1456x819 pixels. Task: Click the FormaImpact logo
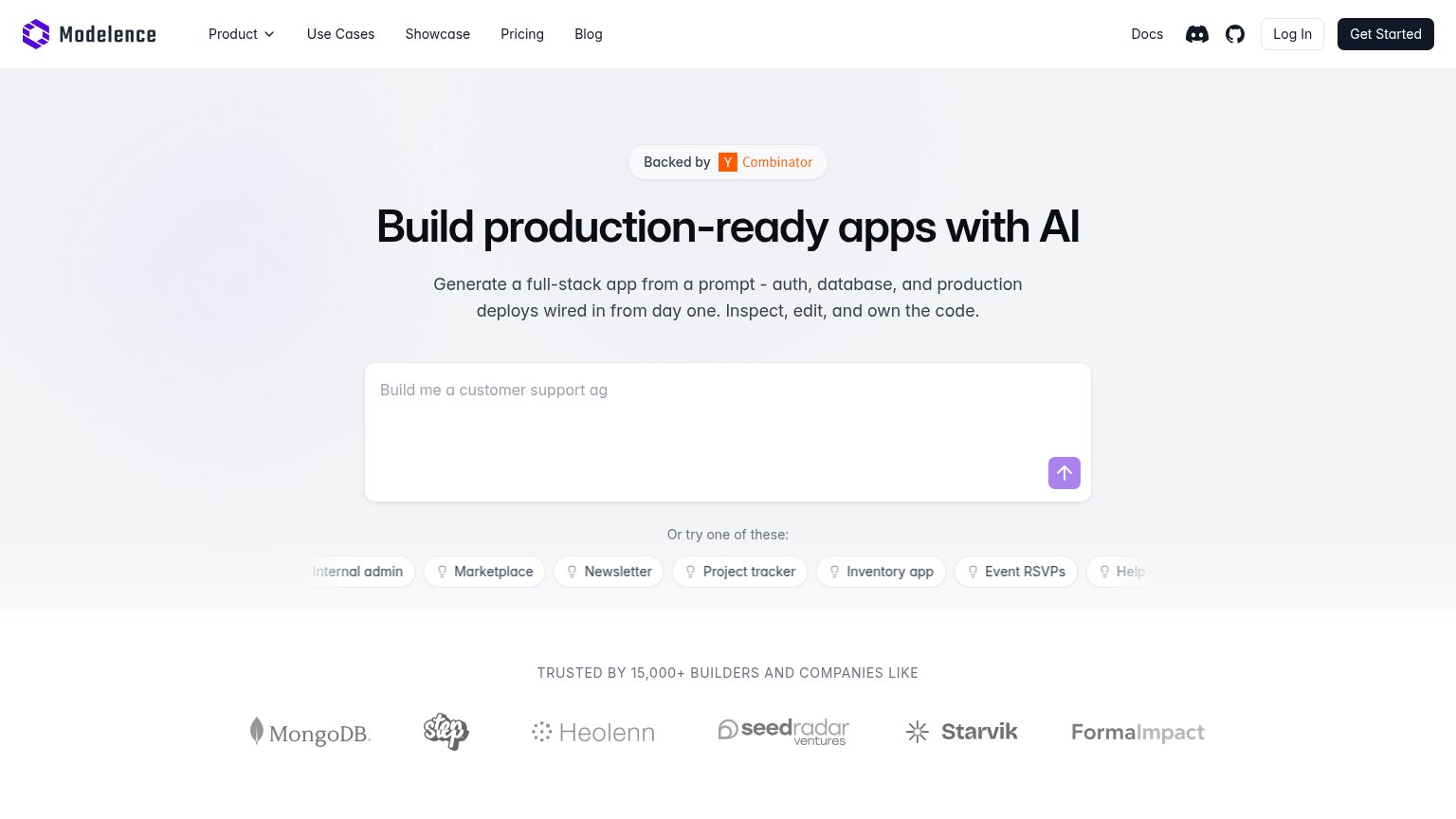click(1137, 732)
